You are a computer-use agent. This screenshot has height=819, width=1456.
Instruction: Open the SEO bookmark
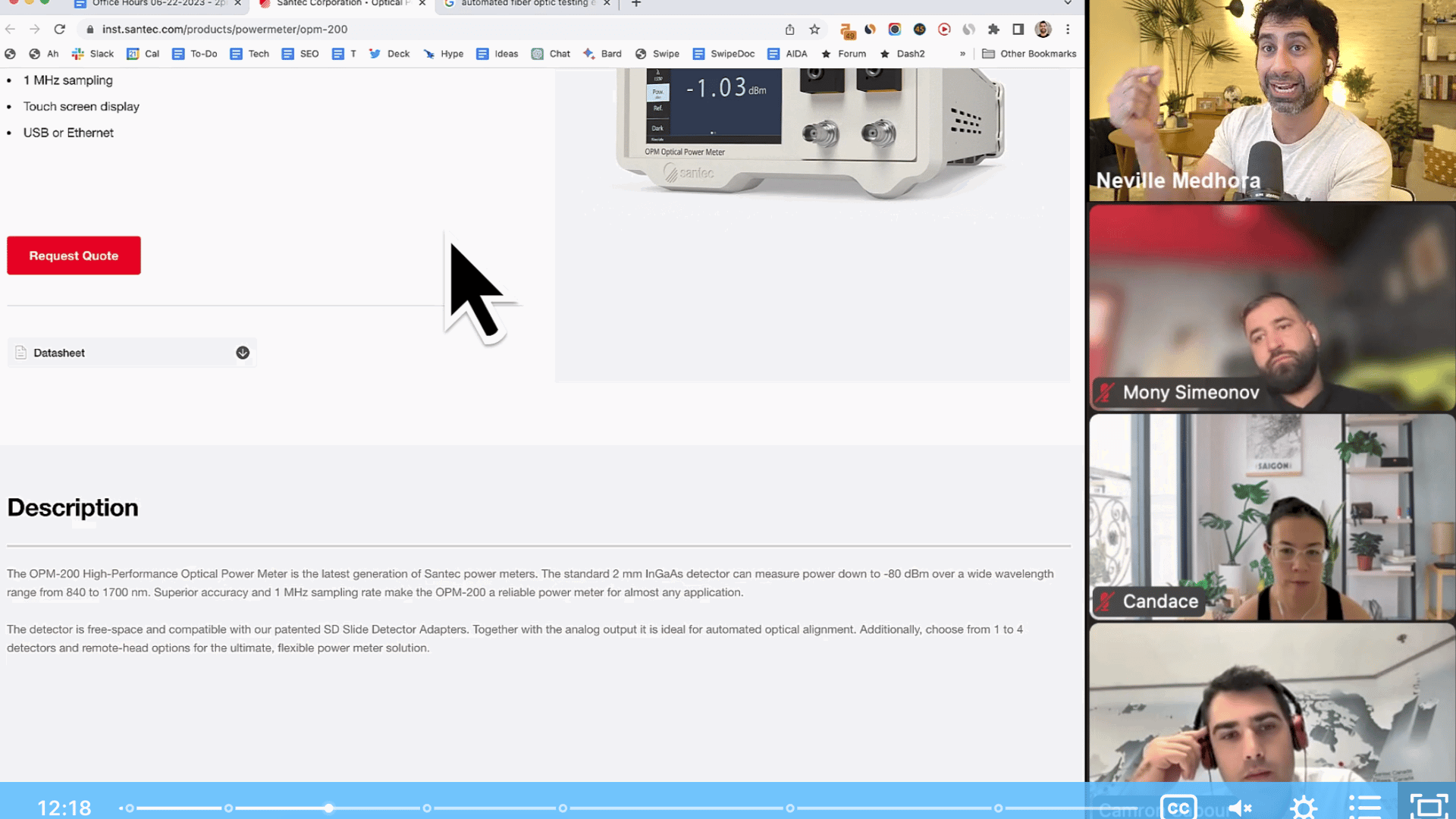[300, 54]
